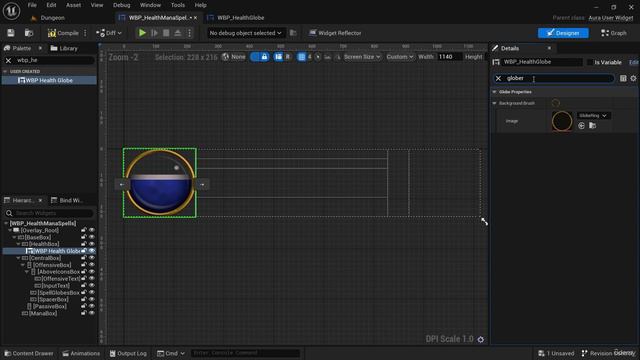Edit the Width field showing 1140
Image resolution: width=640 pixels, height=360 pixels.
(x=449, y=57)
